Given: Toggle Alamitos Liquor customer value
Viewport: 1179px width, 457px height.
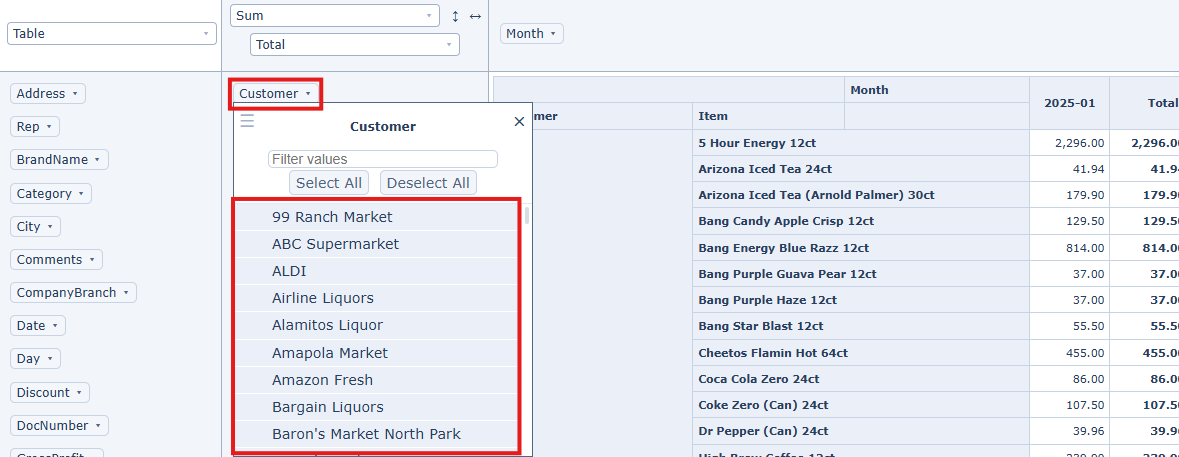Looking at the screenshot, I should pos(377,325).
